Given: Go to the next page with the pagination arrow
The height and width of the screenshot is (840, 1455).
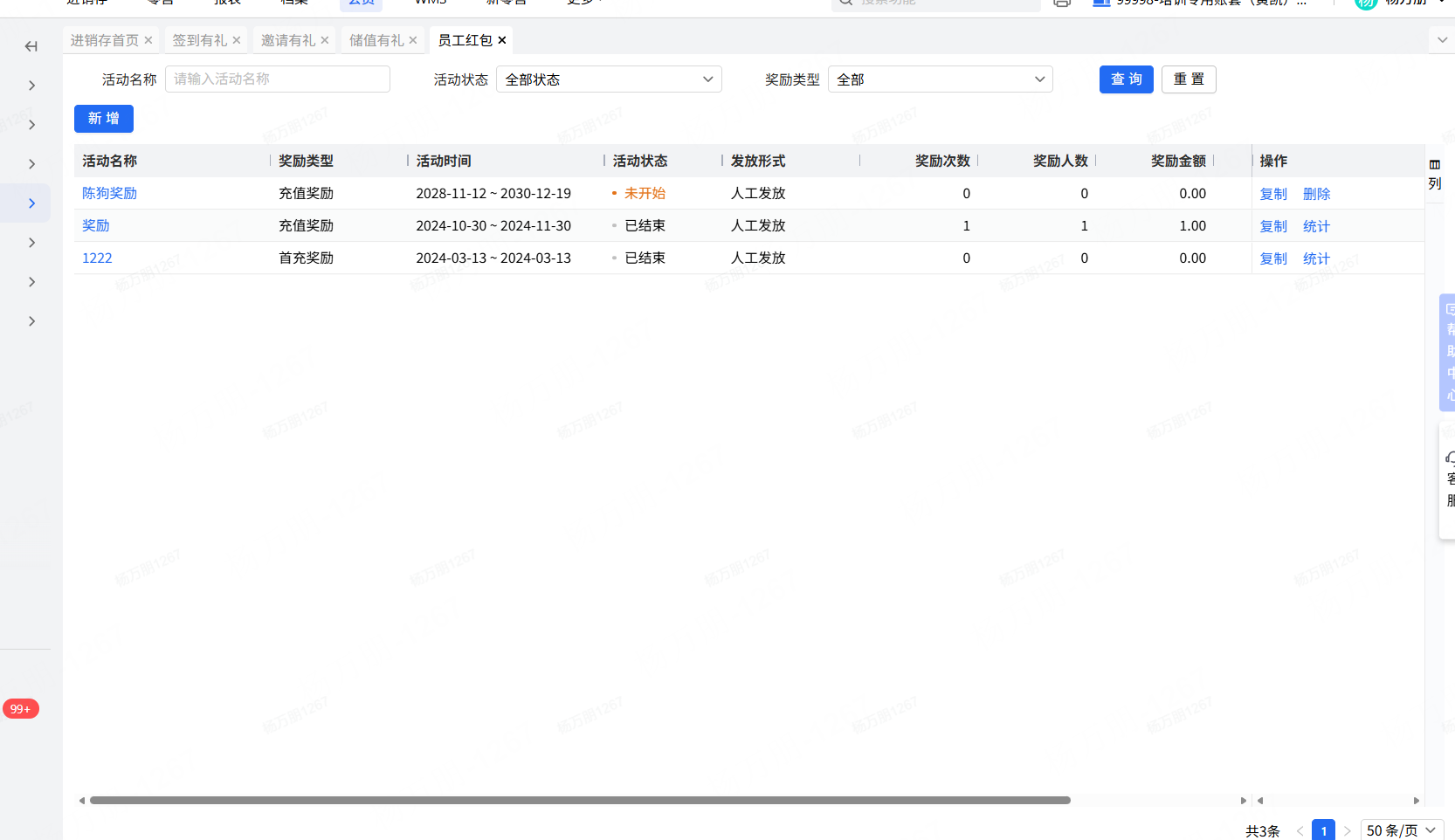Looking at the screenshot, I should (1348, 831).
